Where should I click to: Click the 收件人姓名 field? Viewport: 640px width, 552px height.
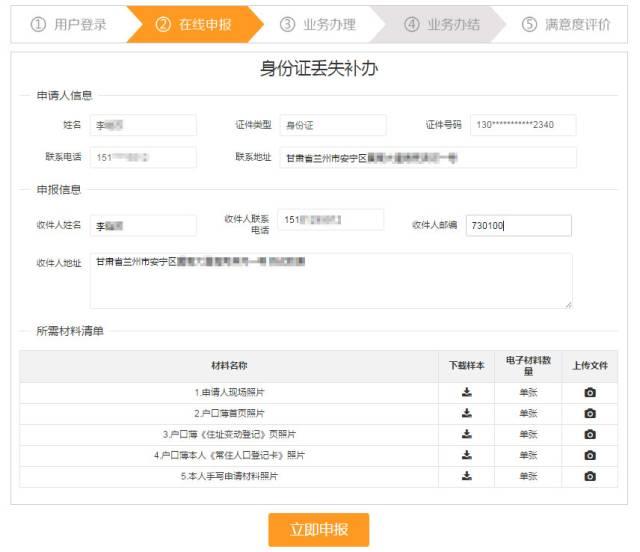click(x=143, y=226)
